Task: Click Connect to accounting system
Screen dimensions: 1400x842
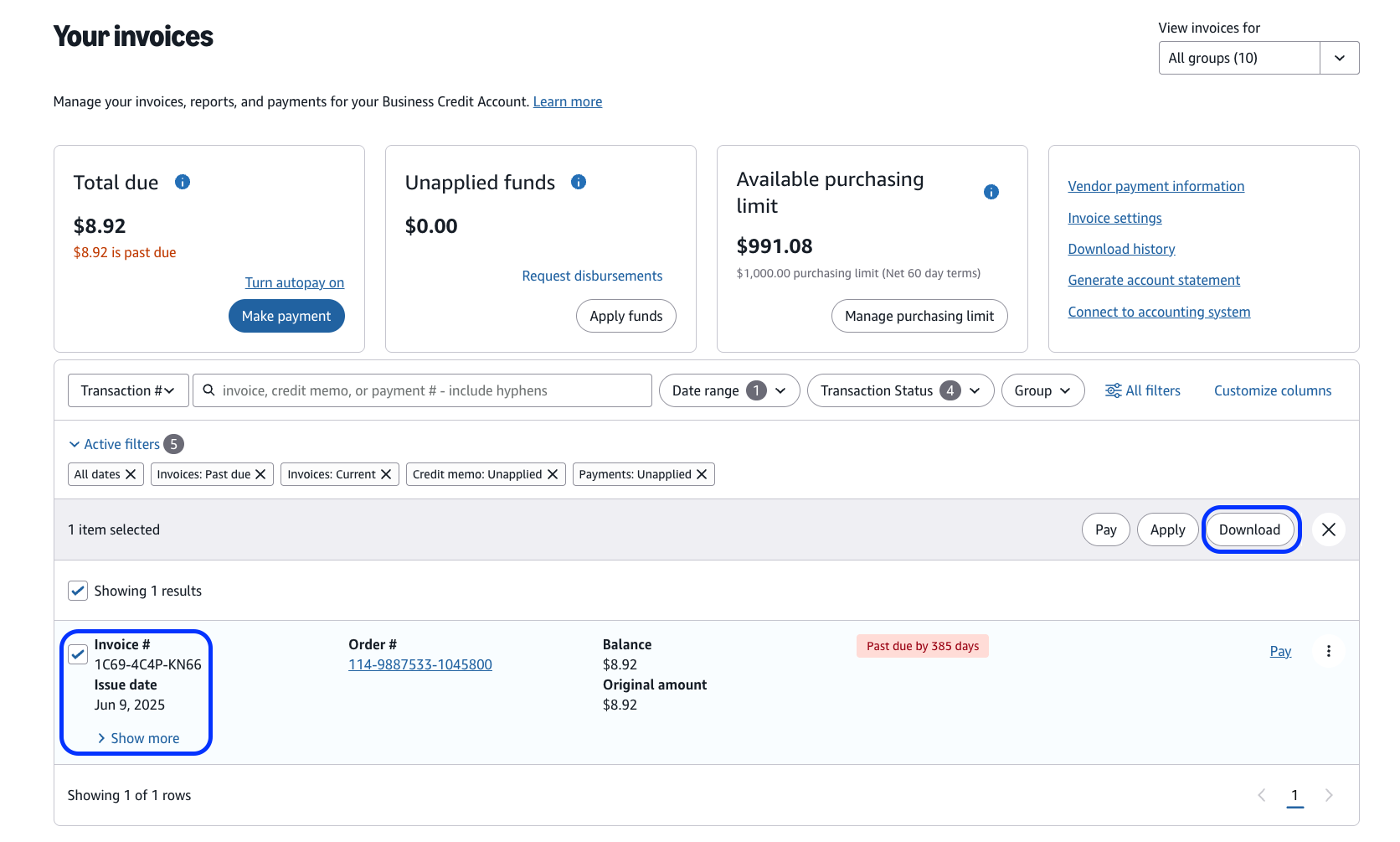Action: coord(1159,312)
